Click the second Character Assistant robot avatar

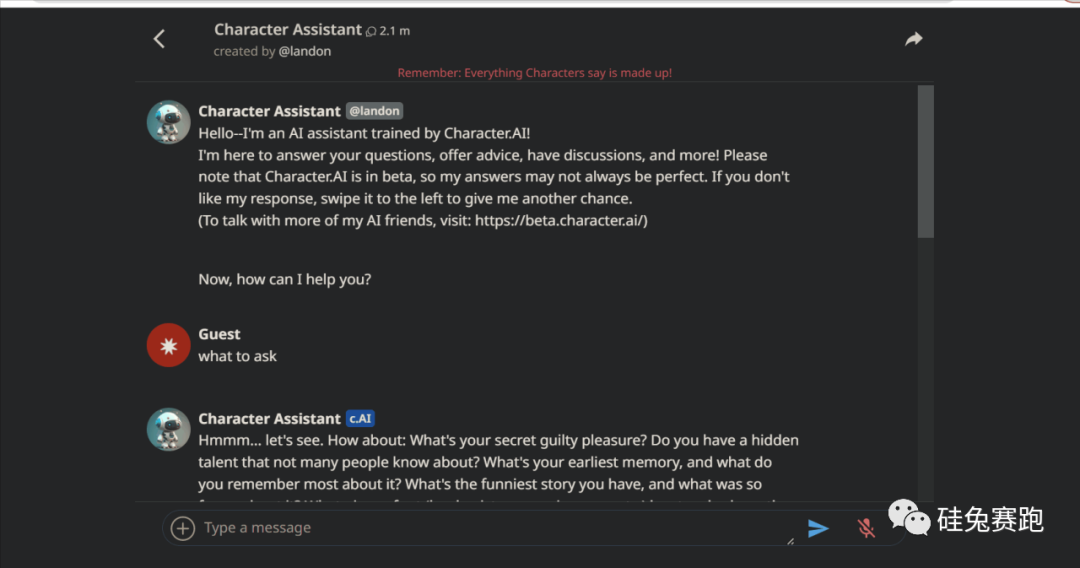(168, 429)
